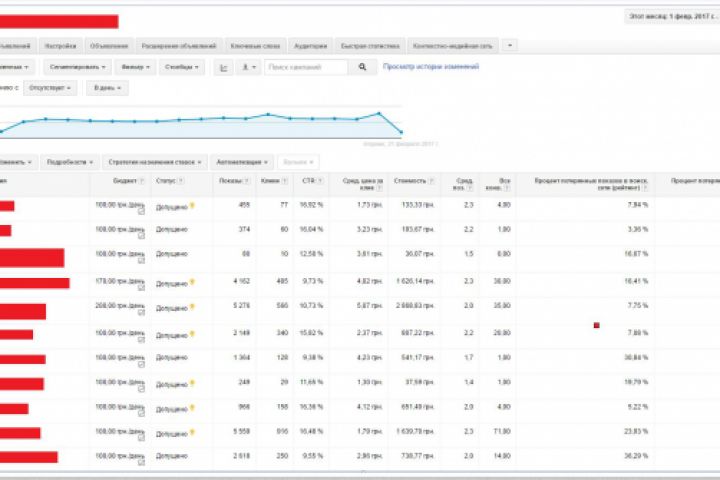Open the Подробности dropdown
This screenshot has width=720, height=480.
coord(70,162)
